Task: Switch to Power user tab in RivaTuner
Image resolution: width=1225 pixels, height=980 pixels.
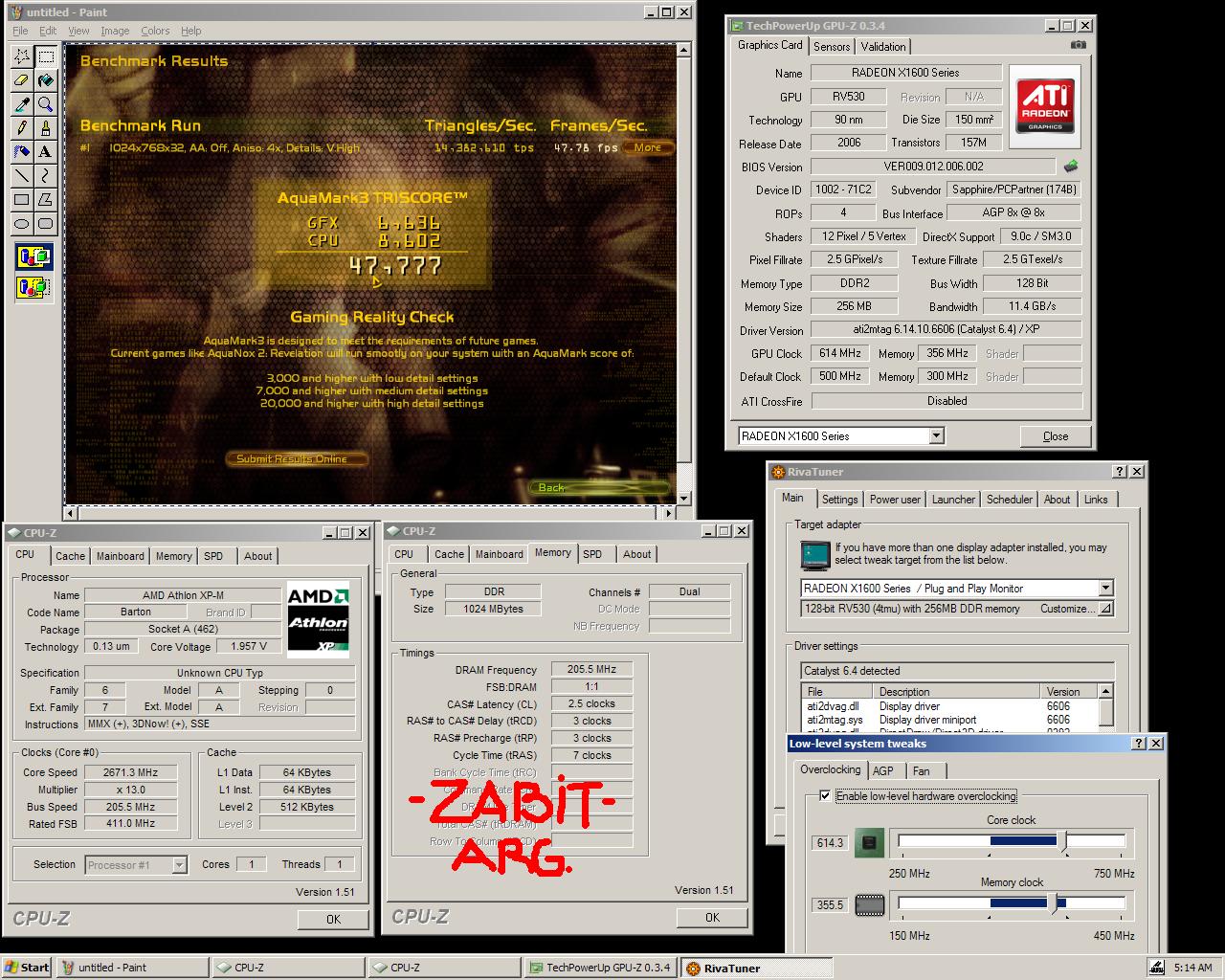Action: [x=895, y=500]
